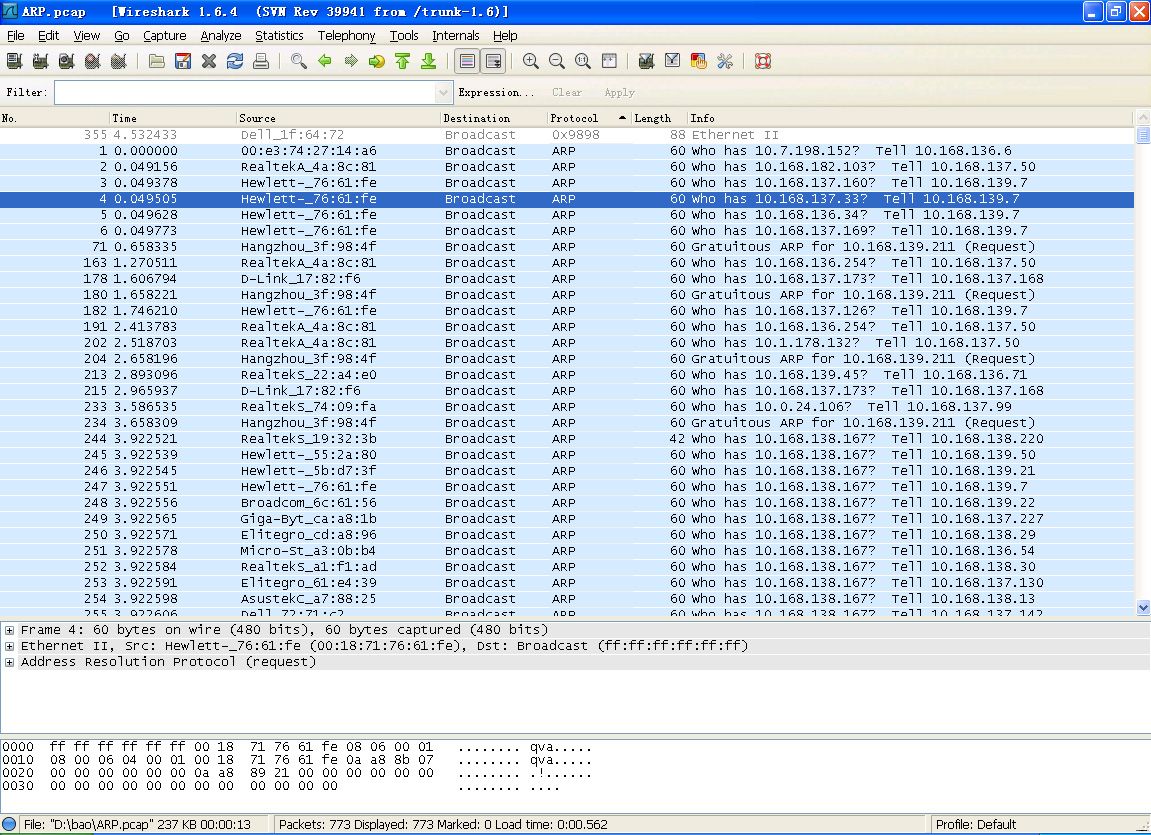Image resolution: width=1151 pixels, height=835 pixels.
Task: Sort packets by Protocol column header
Action: click(x=574, y=118)
